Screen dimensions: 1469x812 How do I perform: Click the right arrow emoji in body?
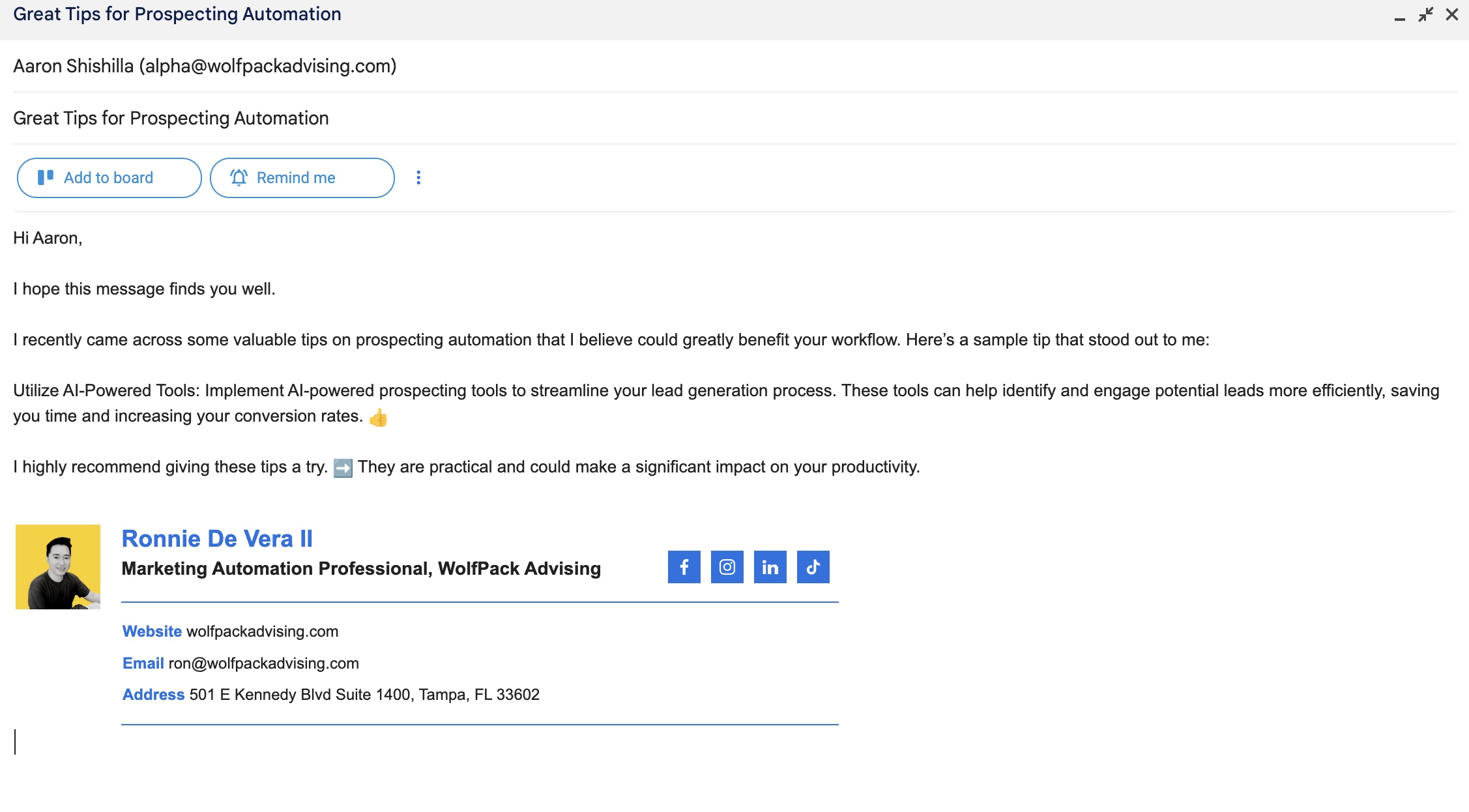[x=343, y=468]
